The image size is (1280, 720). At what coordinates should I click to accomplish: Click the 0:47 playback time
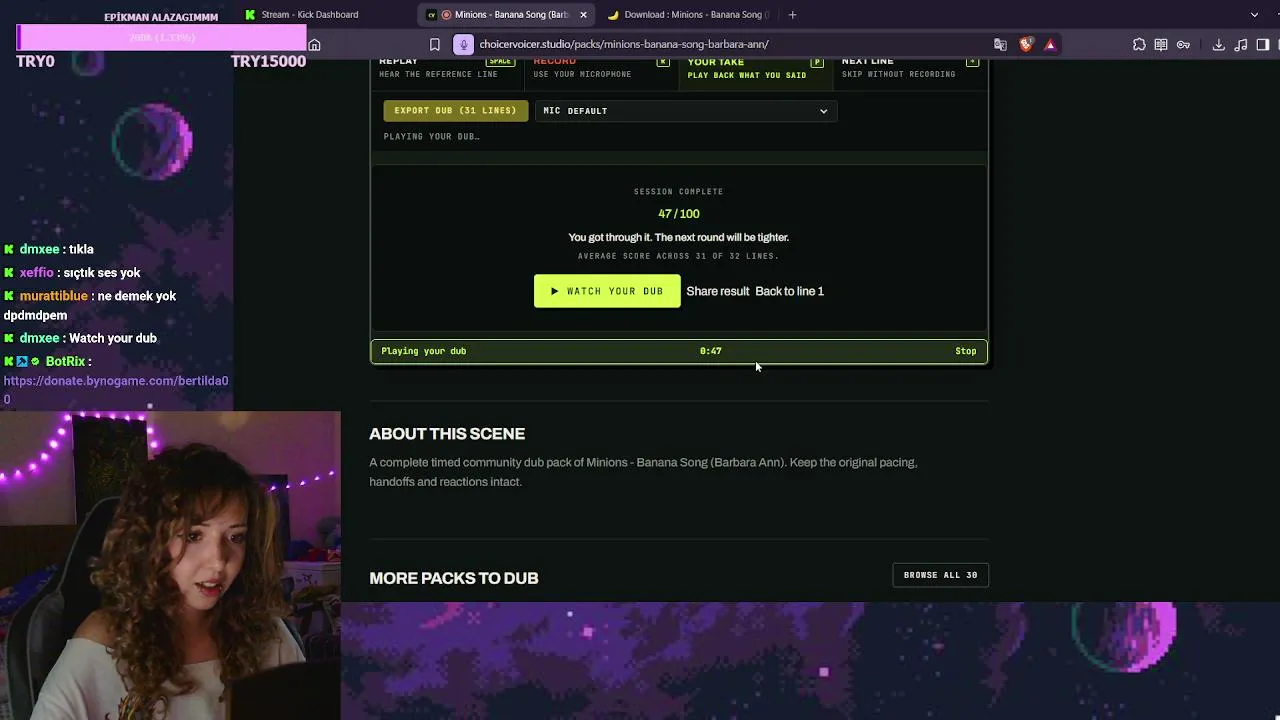click(x=711, y=351)
